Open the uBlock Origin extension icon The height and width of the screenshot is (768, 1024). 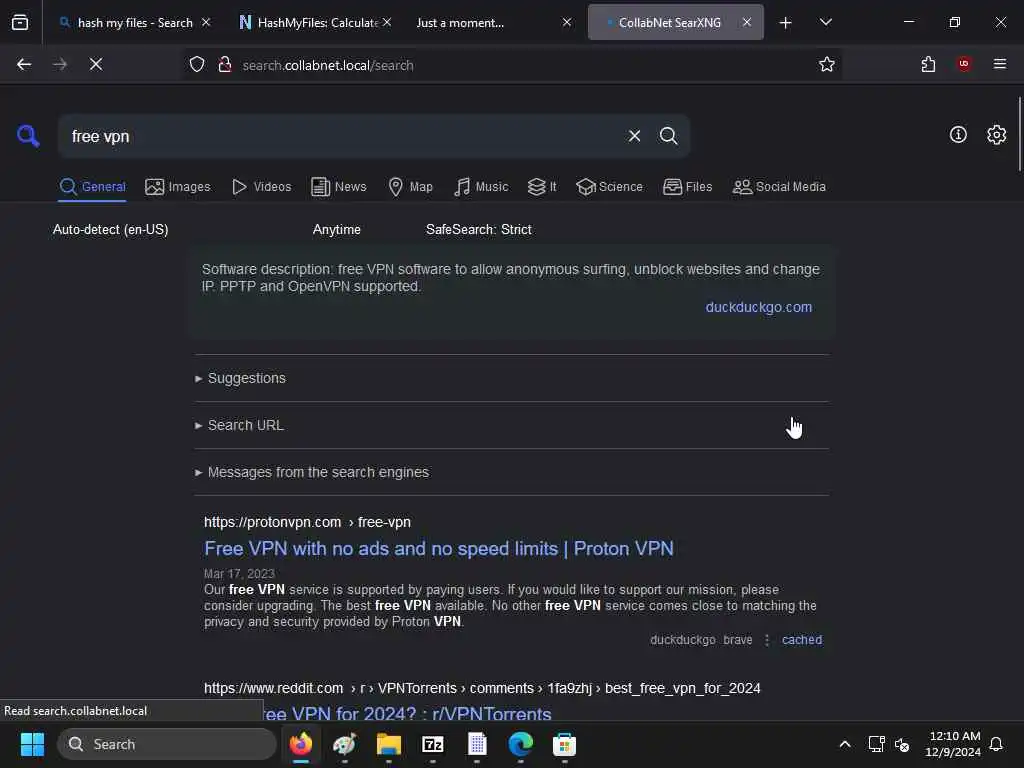click(x=963, y=64)
